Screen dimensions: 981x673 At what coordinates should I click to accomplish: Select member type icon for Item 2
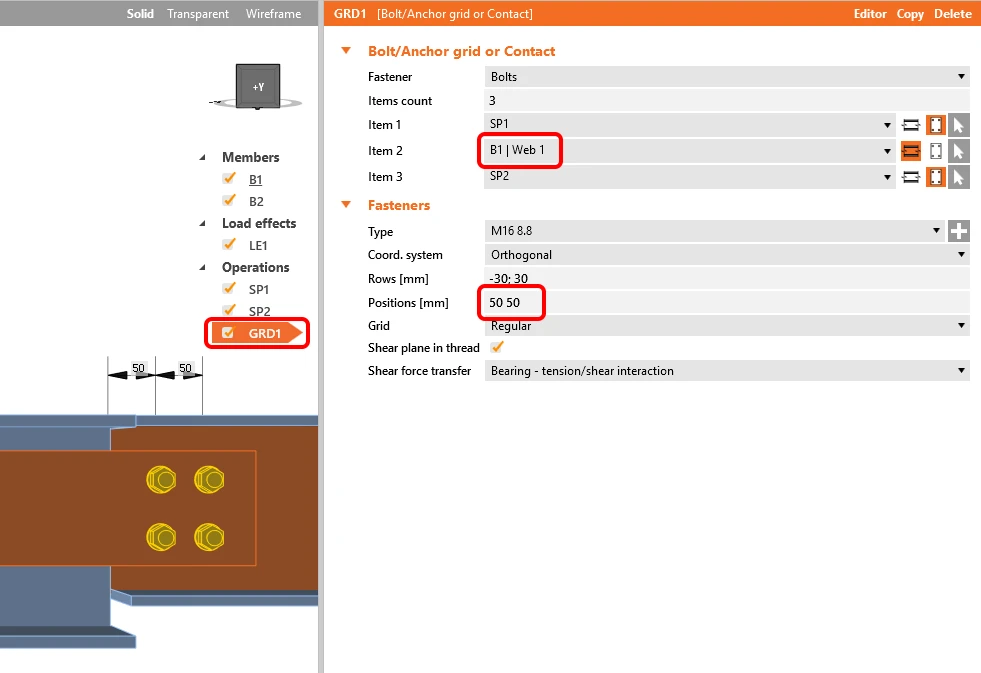click(911, 151)
